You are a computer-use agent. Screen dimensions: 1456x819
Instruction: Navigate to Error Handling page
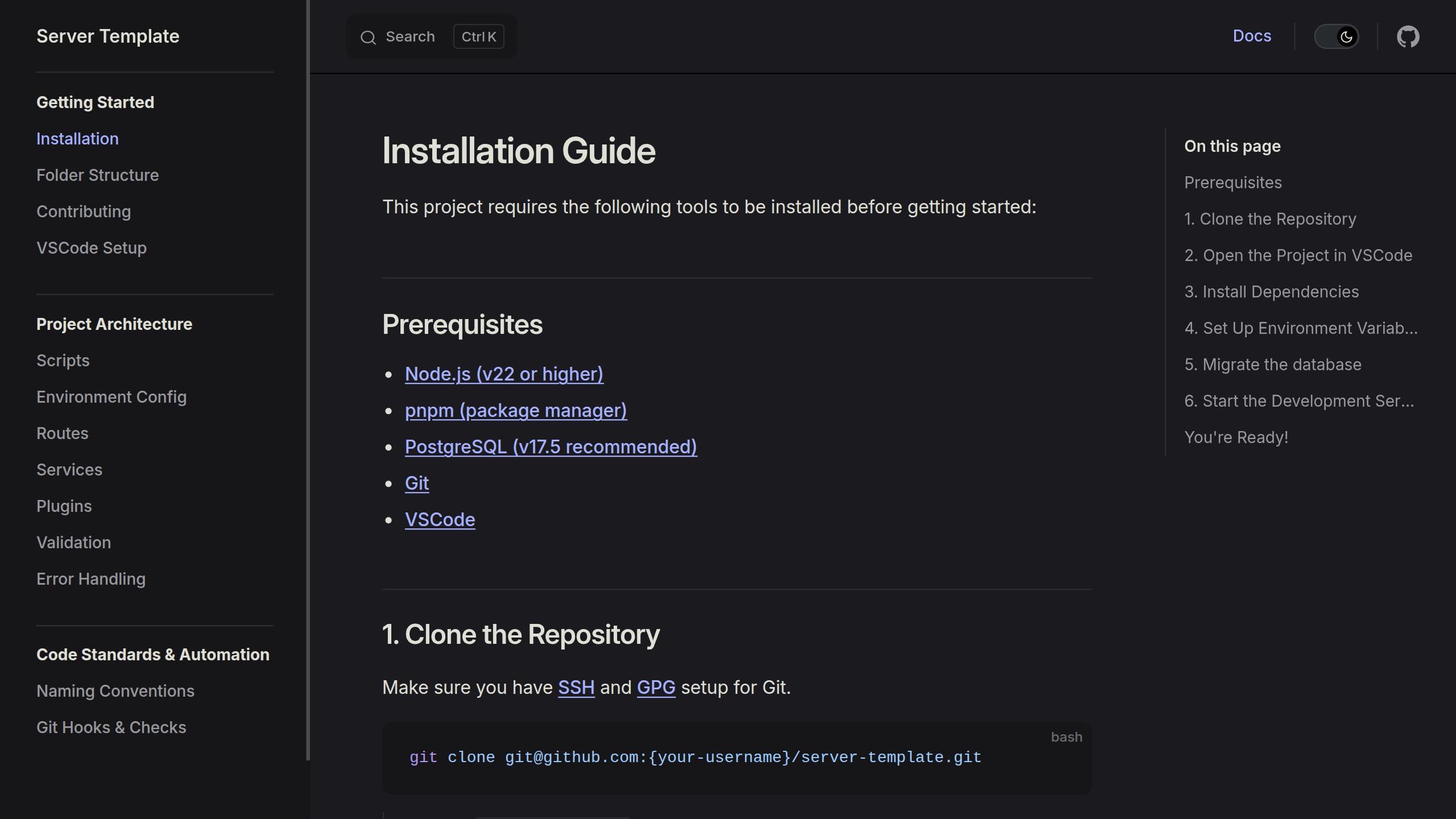(x=91, y=579)
